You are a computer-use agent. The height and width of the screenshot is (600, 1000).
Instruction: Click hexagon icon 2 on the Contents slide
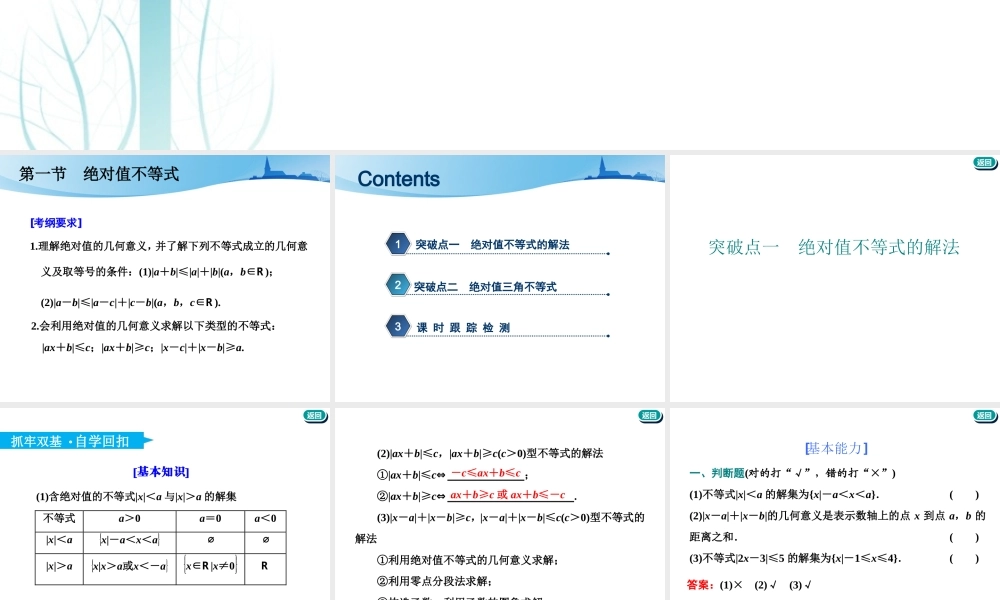pyautogui.click(x=398, y=285)
